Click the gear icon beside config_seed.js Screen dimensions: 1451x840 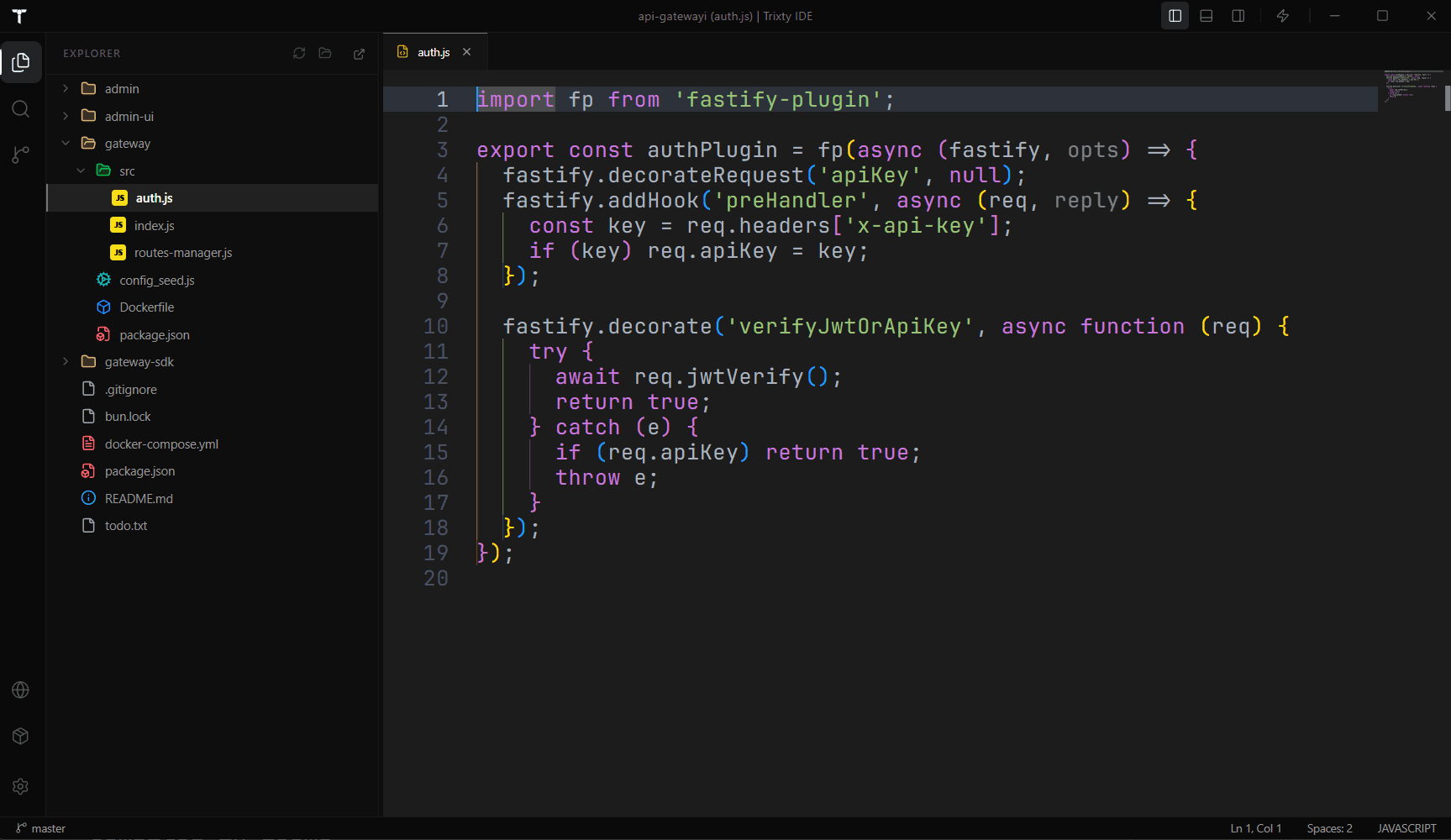click(x=103, y=280)
